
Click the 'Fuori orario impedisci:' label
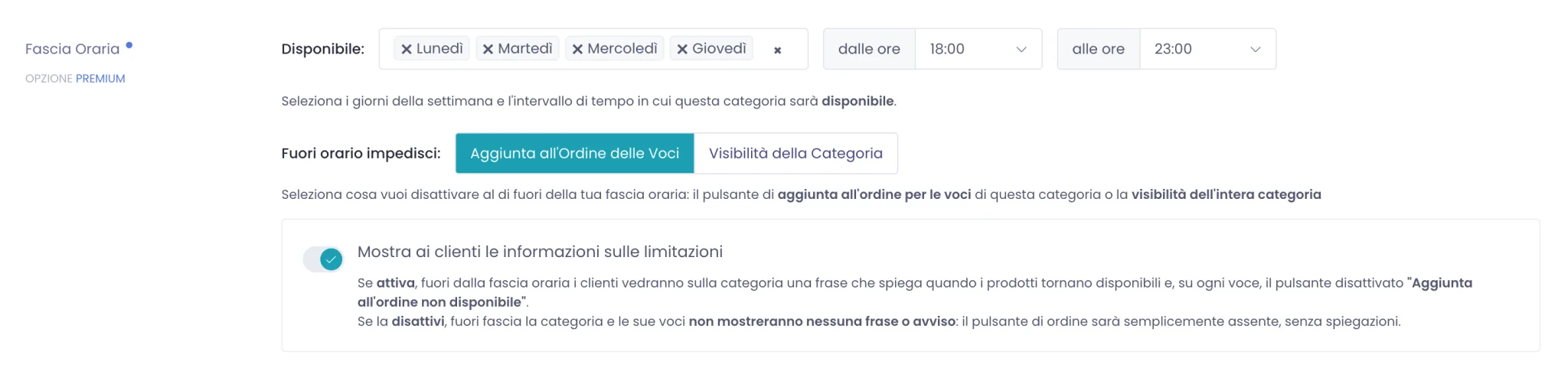(x=361, y=153)
